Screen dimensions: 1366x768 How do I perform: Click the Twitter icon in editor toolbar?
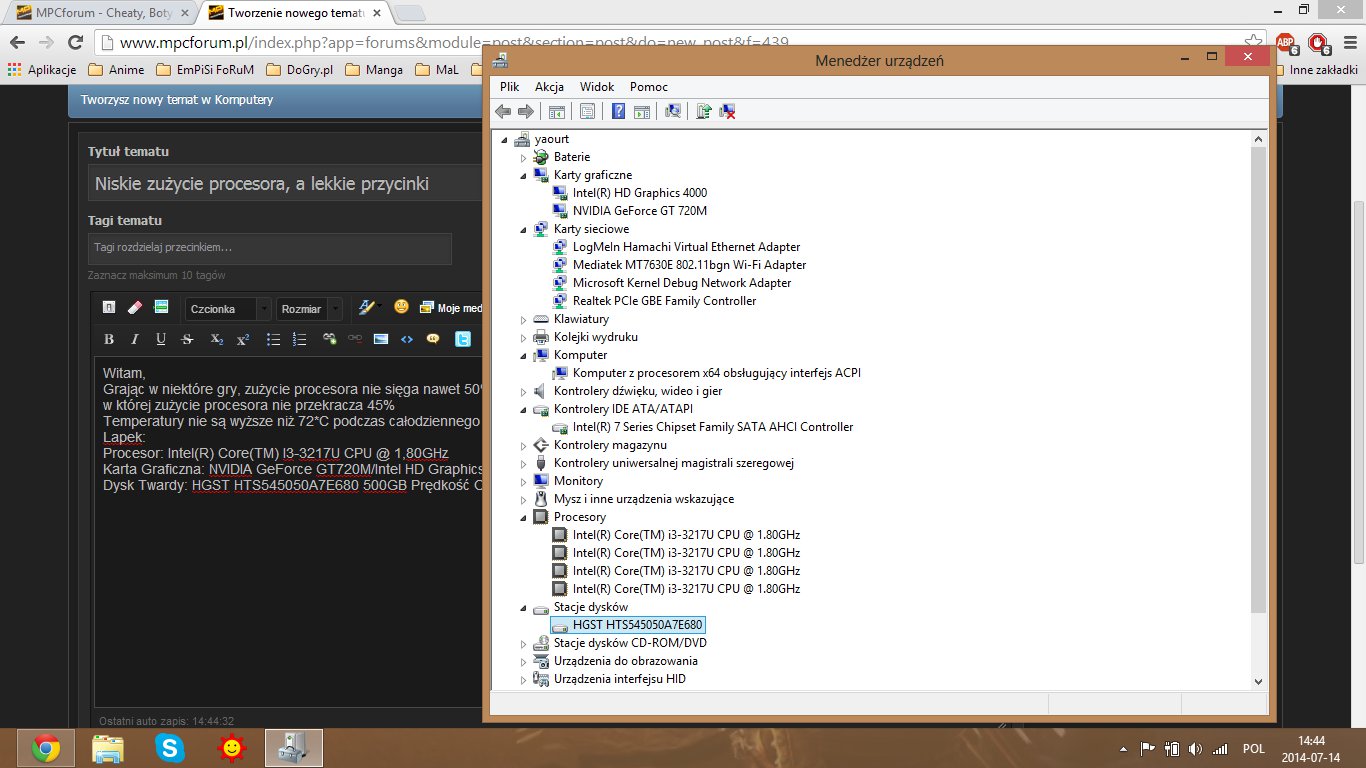point(463,339)
